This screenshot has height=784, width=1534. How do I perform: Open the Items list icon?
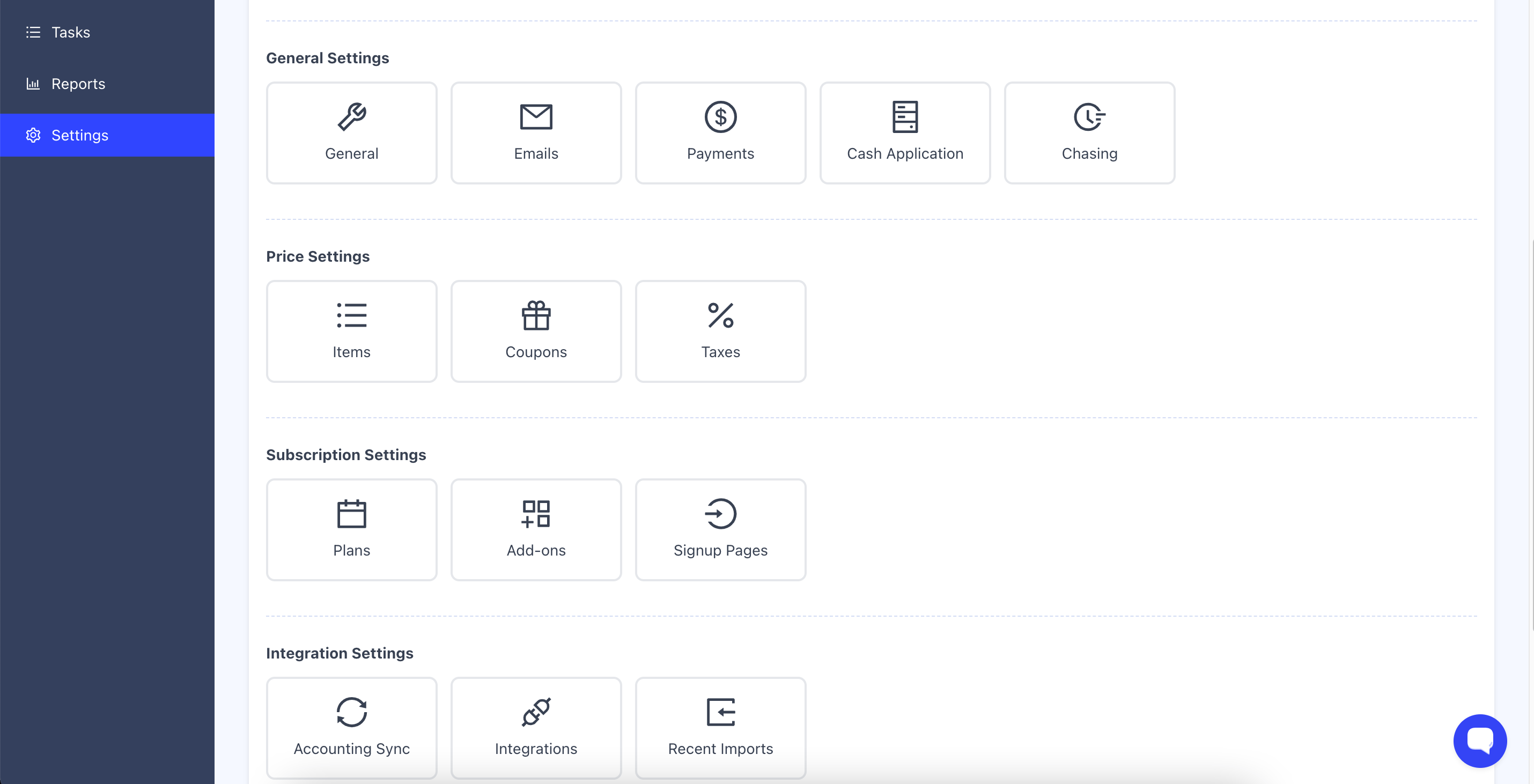coord(351,315)
